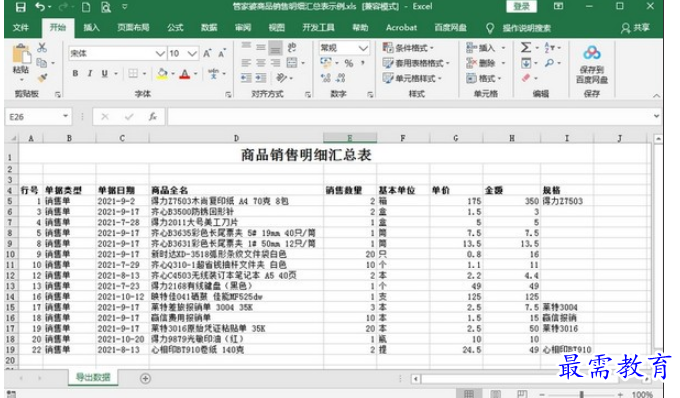Screen dimensions: 680x398
Task: Open the 文件 File menu
Action: pos(20,28)
